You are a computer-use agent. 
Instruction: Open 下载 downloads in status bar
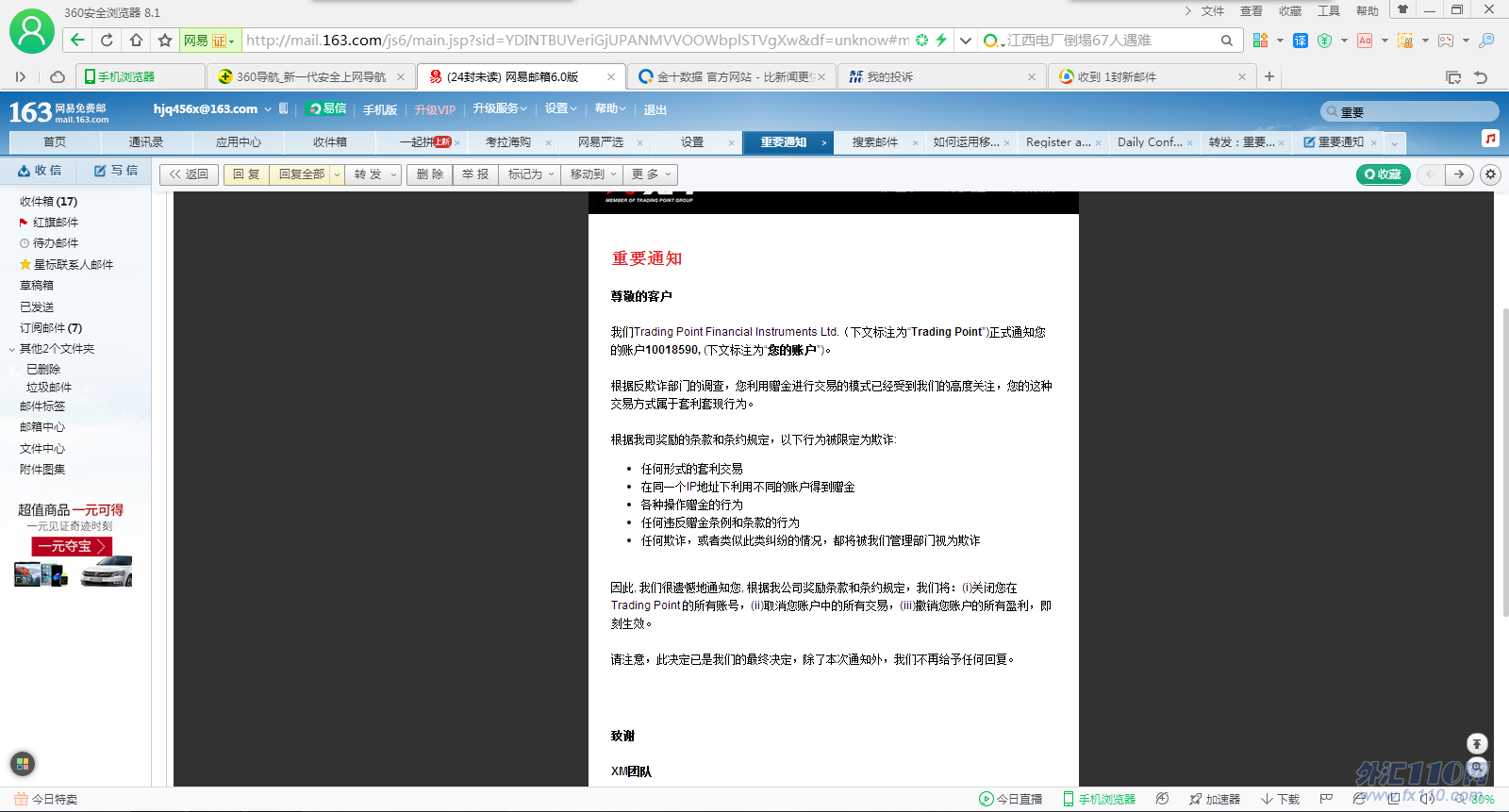(x=1280, y=799)
